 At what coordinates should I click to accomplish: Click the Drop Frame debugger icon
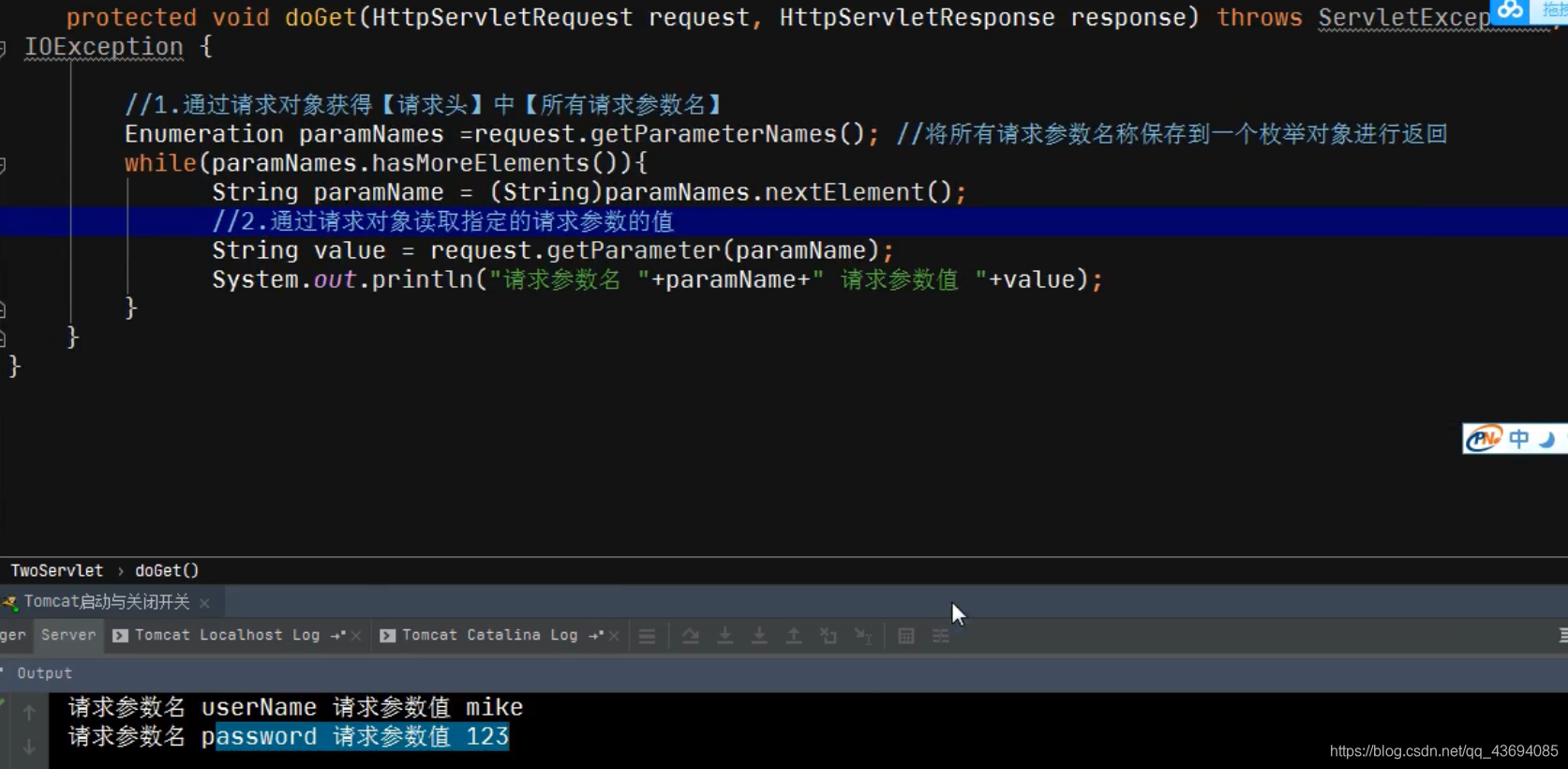click(829, 636)
